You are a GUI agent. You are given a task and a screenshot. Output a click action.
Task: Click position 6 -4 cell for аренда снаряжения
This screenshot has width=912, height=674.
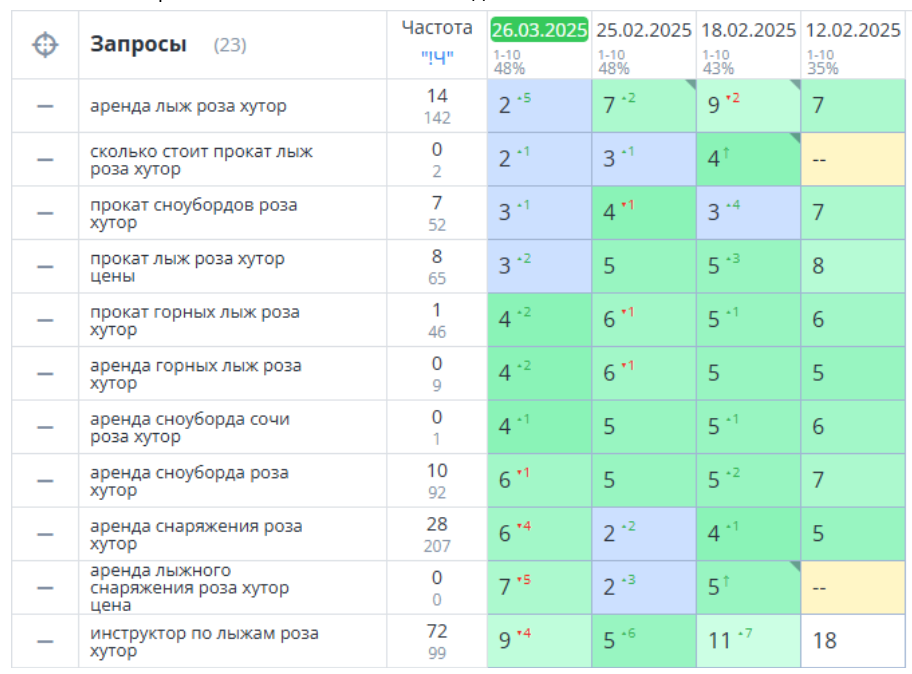pos(539,534)
